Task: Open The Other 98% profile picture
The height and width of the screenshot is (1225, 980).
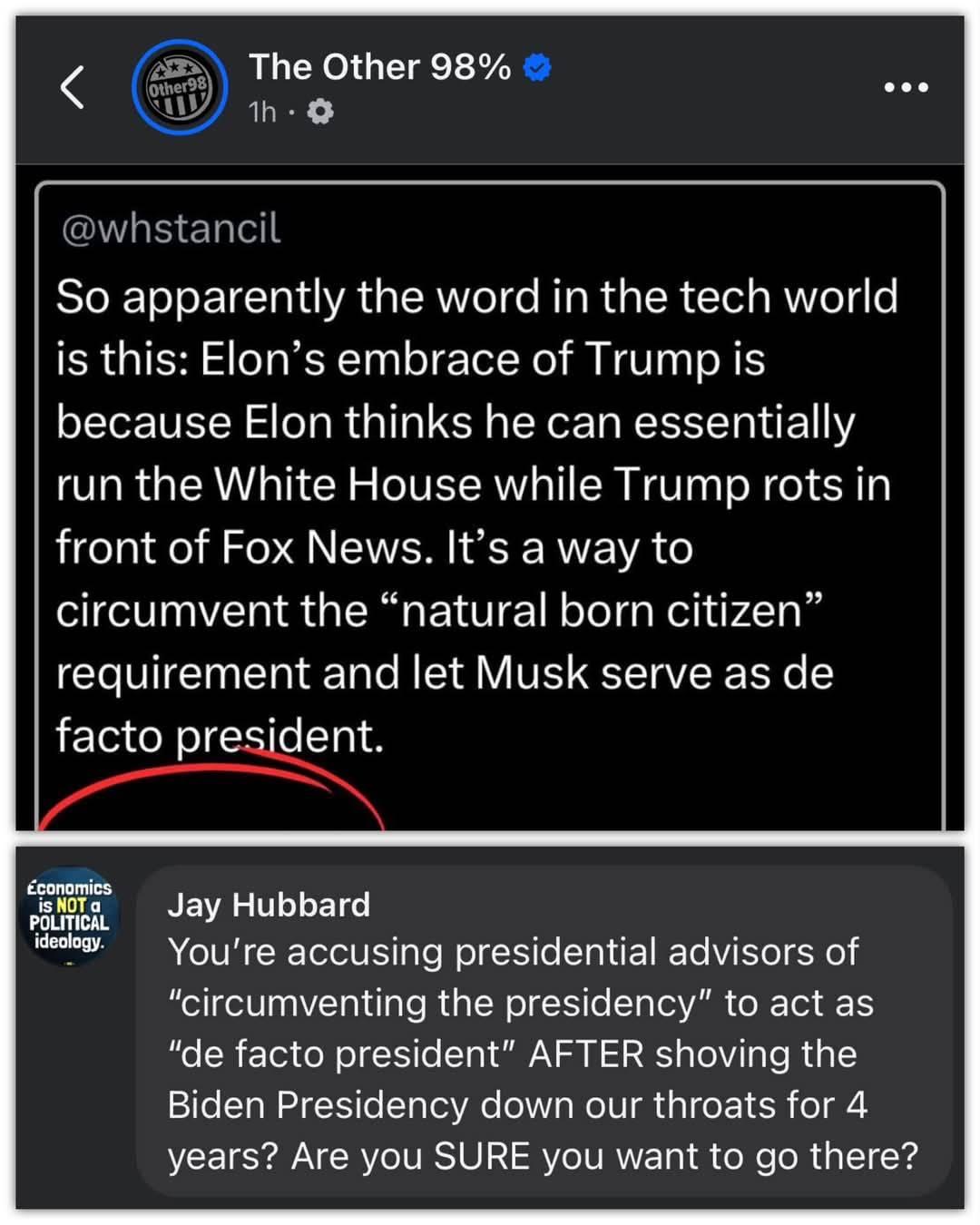Action: (x=179, y=87)
